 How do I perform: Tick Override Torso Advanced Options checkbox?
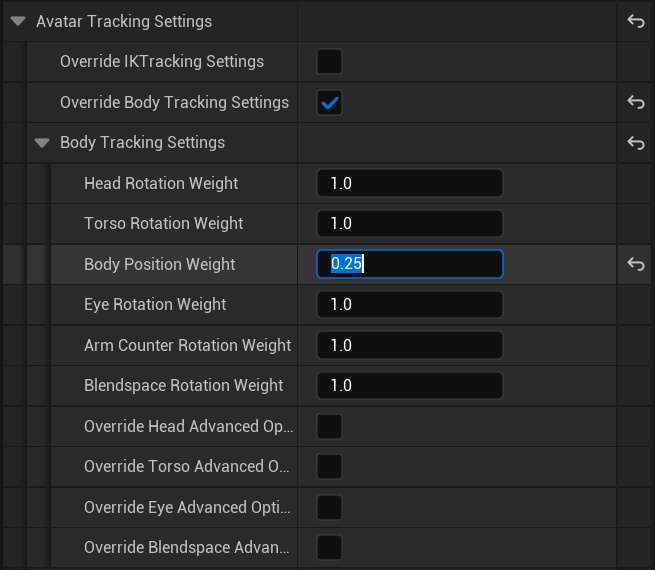[x=329, y=467]
